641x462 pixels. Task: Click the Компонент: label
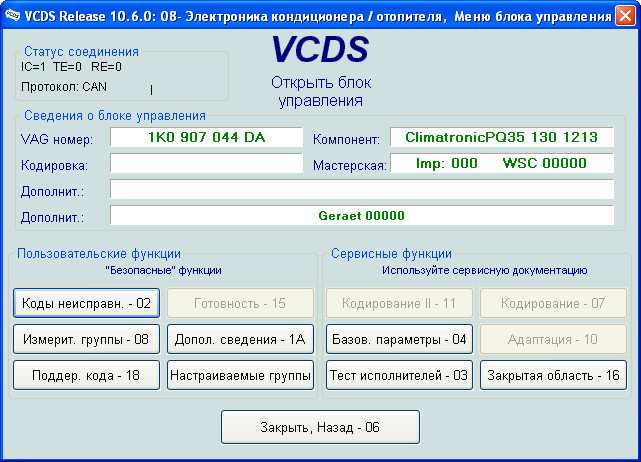pyautogui.click(x=346, y=139)
